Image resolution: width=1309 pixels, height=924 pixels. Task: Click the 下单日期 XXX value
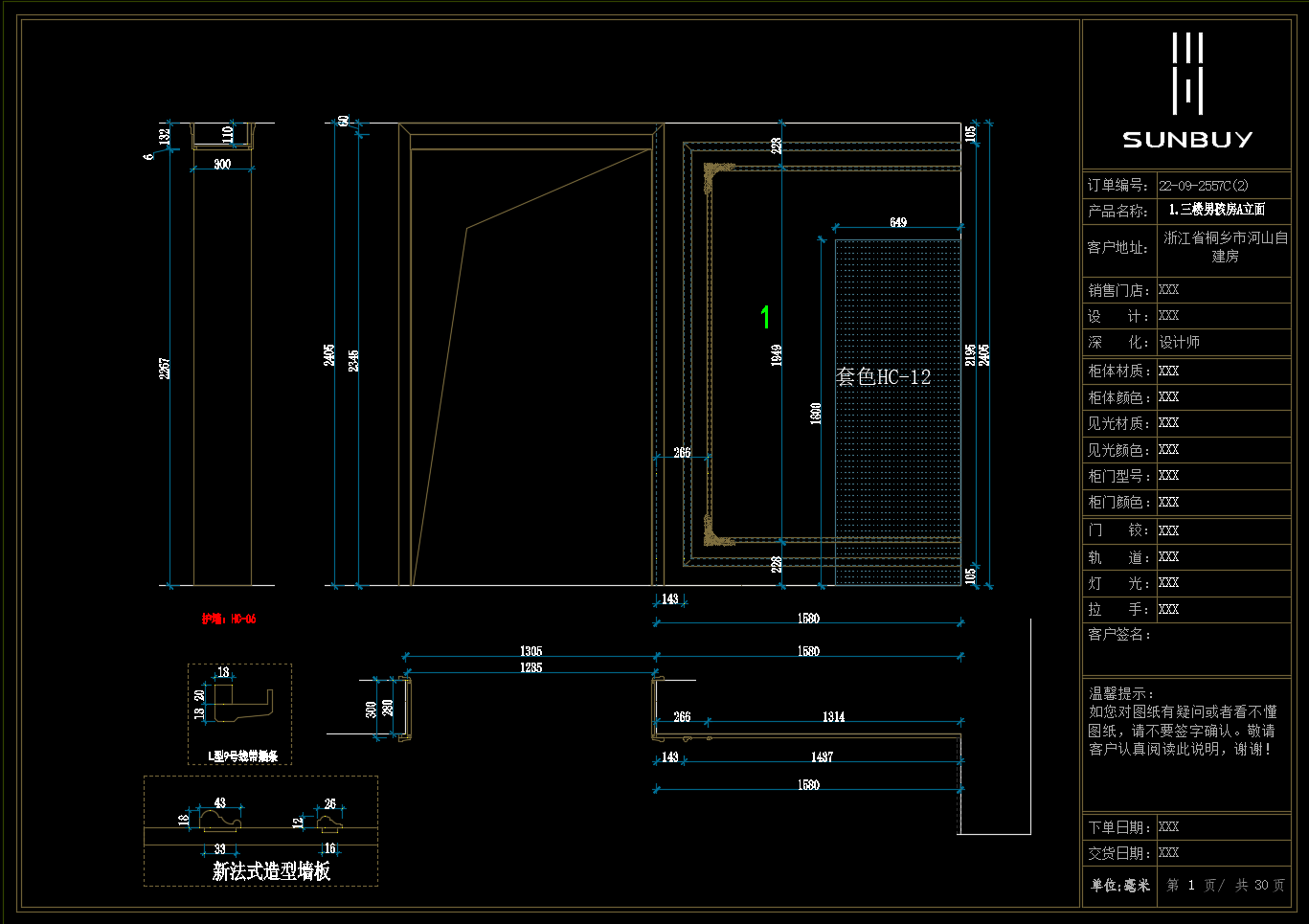[1168, 826]
